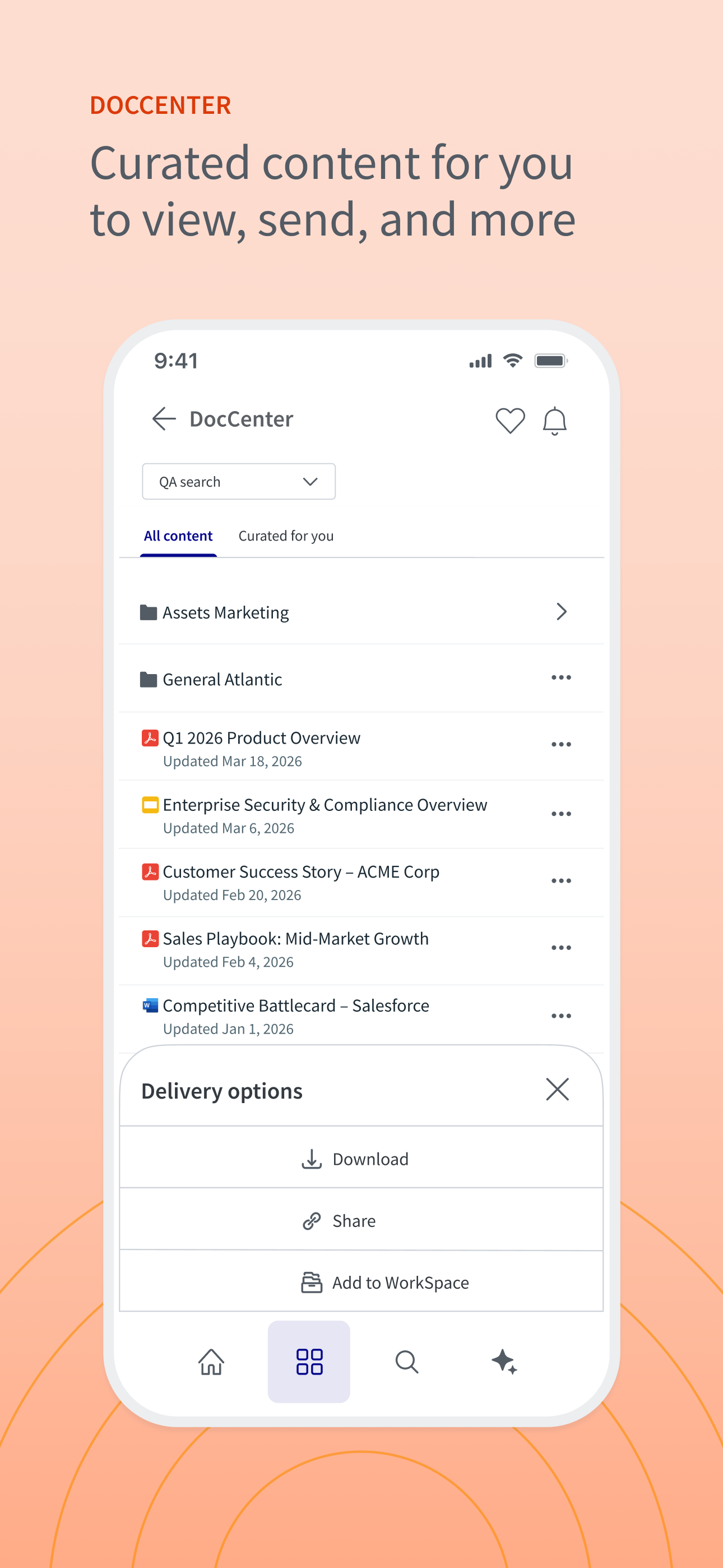
Task: Open more options for Sales Playbook
Action: (561, 948)
